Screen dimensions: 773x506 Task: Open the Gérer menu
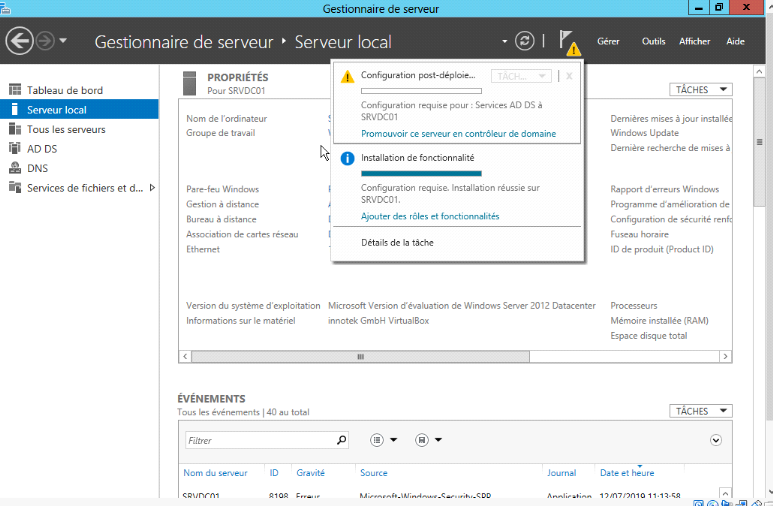click(x=608, y=42)
